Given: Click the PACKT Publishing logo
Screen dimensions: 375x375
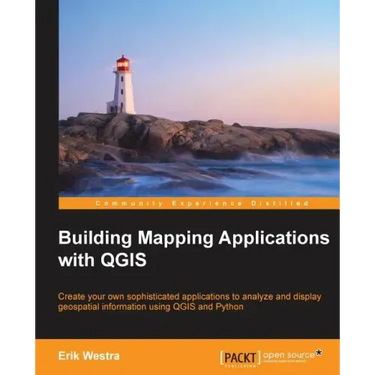Looking at the screenshot, I should (x=240, y=359).
